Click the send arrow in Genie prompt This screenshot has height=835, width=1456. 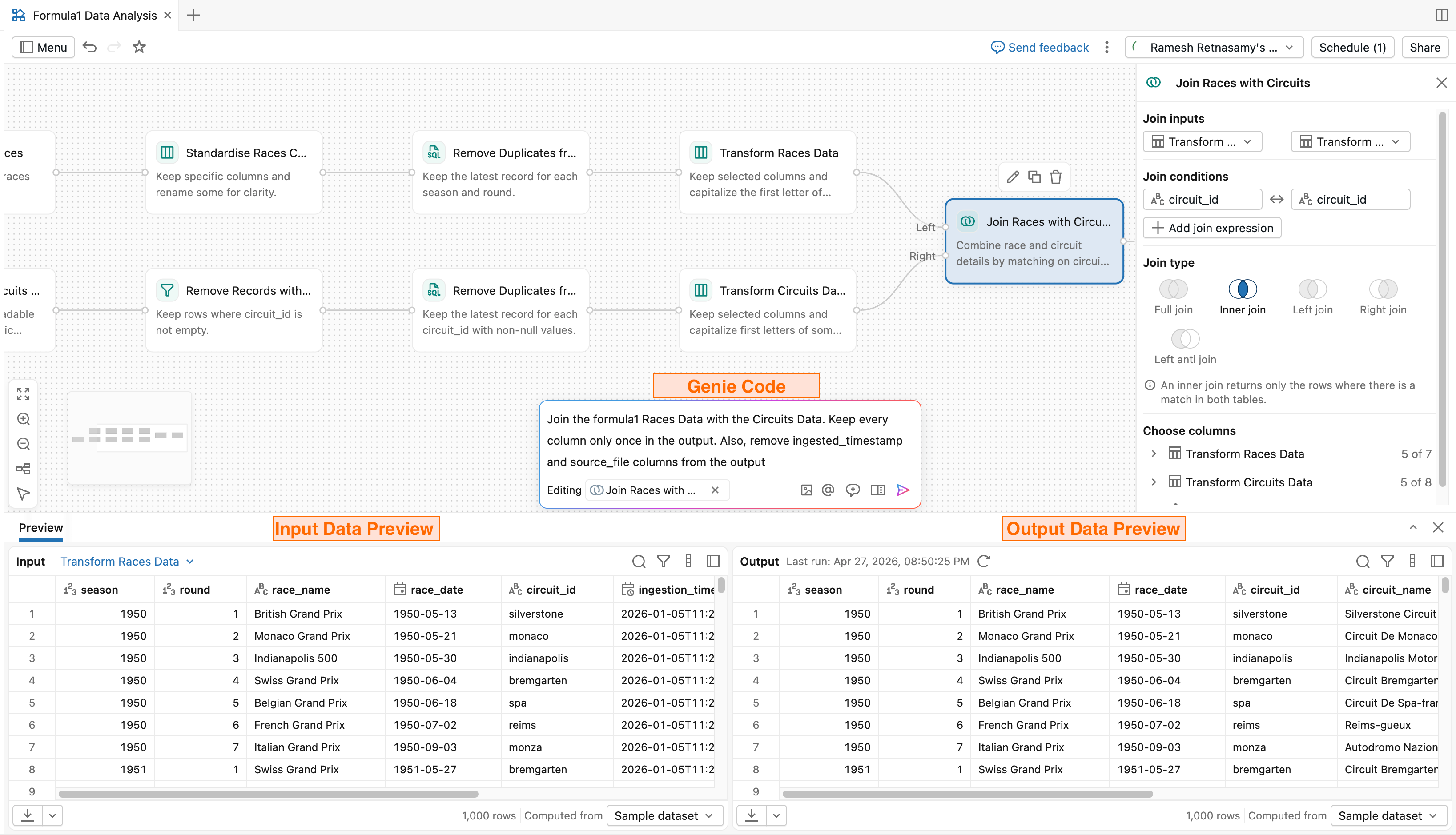click(903, 490)
